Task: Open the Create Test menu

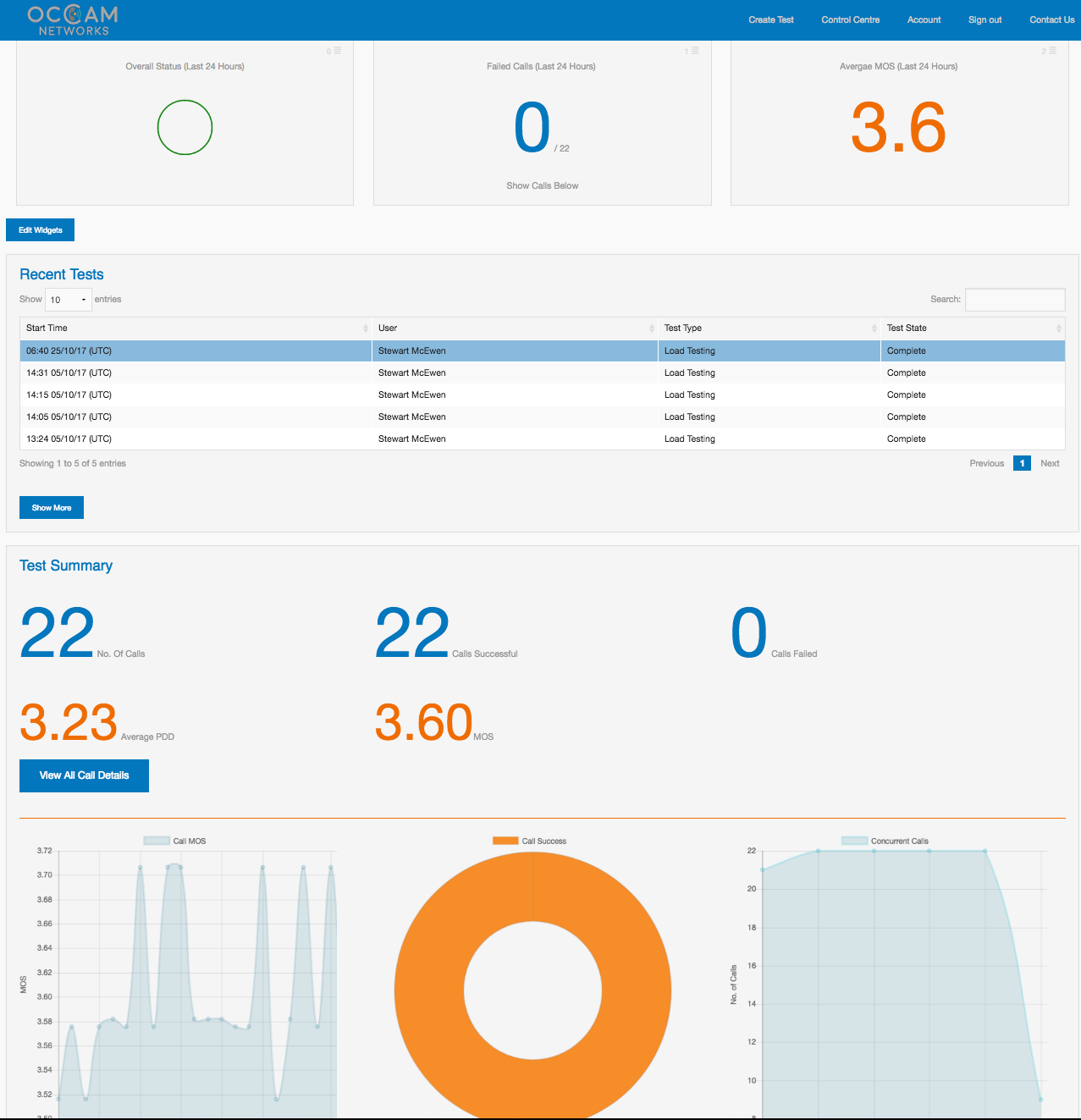Action: 770,19
